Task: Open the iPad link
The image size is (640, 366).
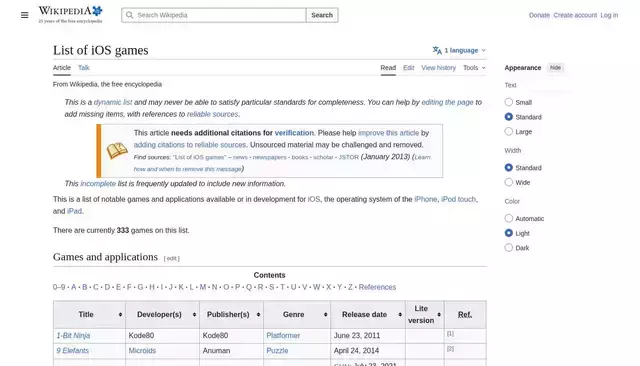Action: [74, 211]
